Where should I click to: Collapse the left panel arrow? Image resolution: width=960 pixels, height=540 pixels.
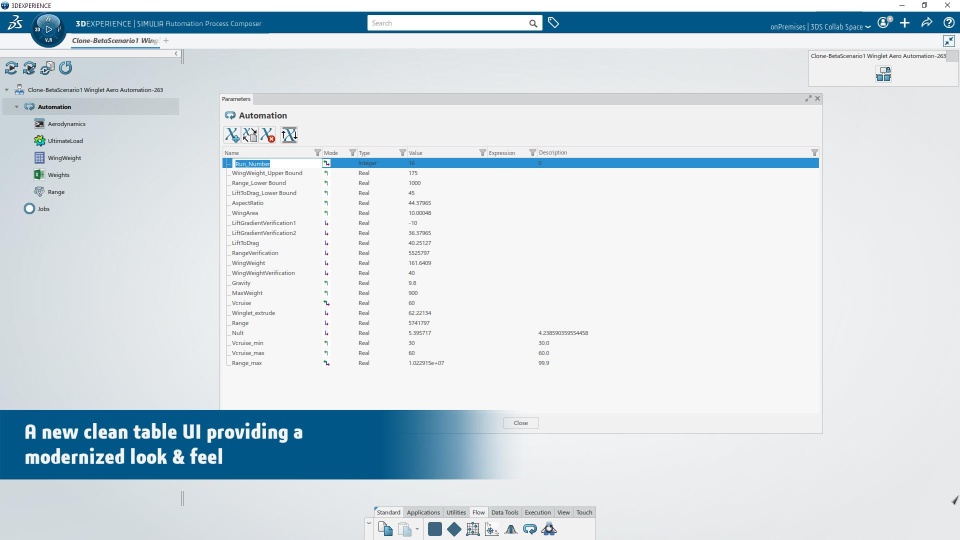[176, 54]
